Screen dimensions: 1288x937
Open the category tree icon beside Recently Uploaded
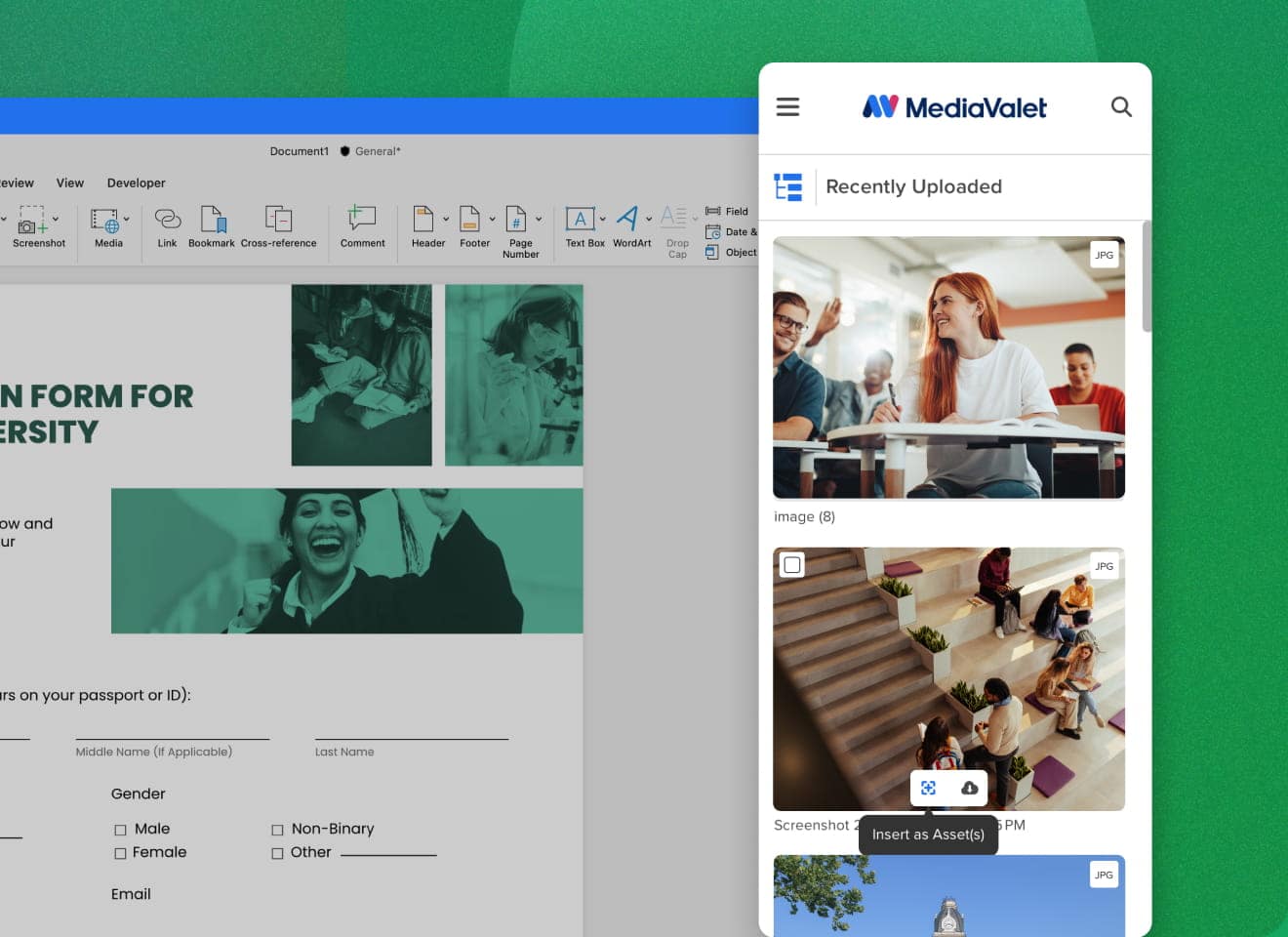pyautogui.click(x=788, y=186)
